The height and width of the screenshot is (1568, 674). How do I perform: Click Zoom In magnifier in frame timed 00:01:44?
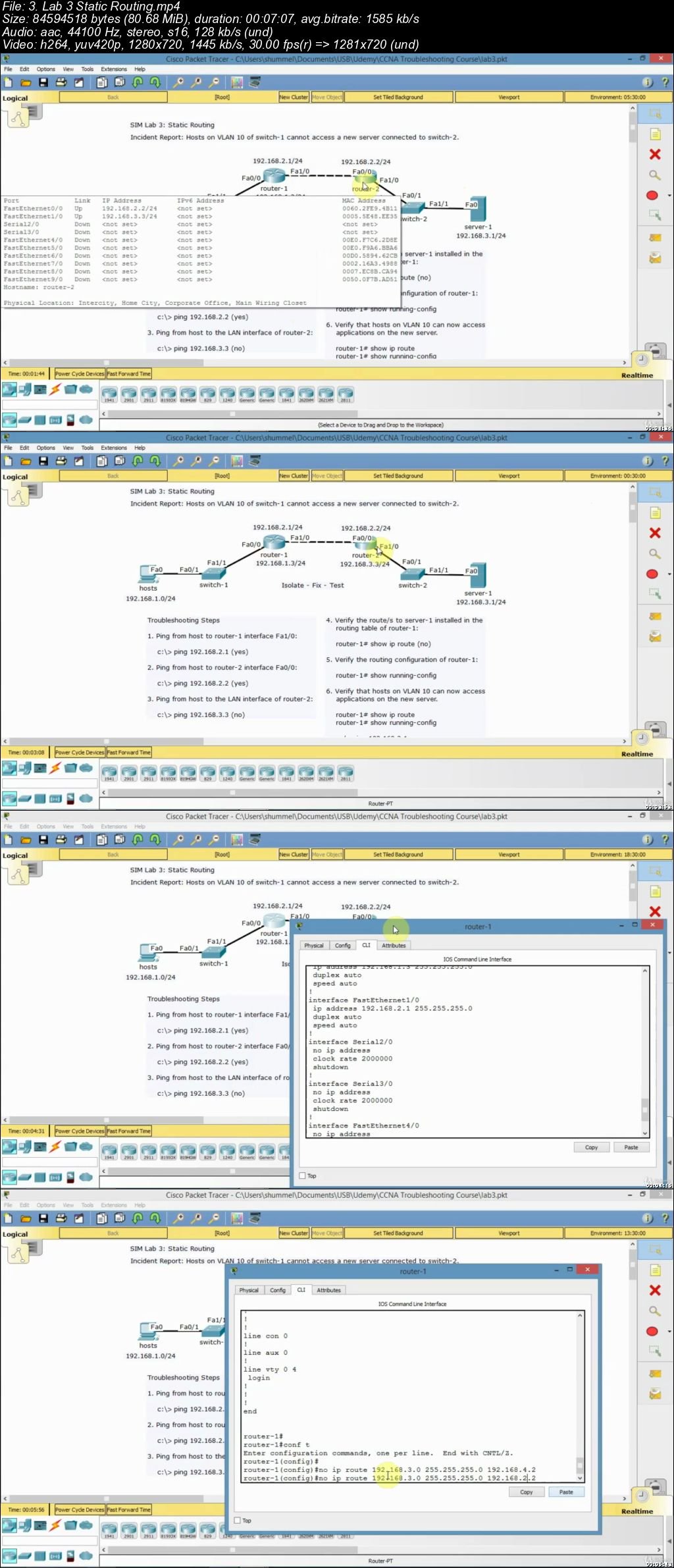click(x=178, y=82)
